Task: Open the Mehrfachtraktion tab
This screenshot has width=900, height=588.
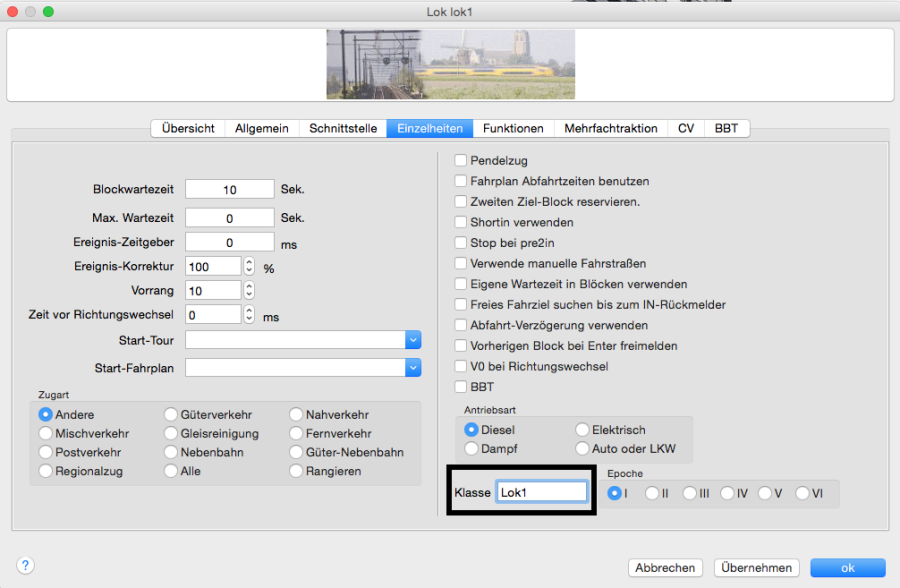Action: pos(610,128)
